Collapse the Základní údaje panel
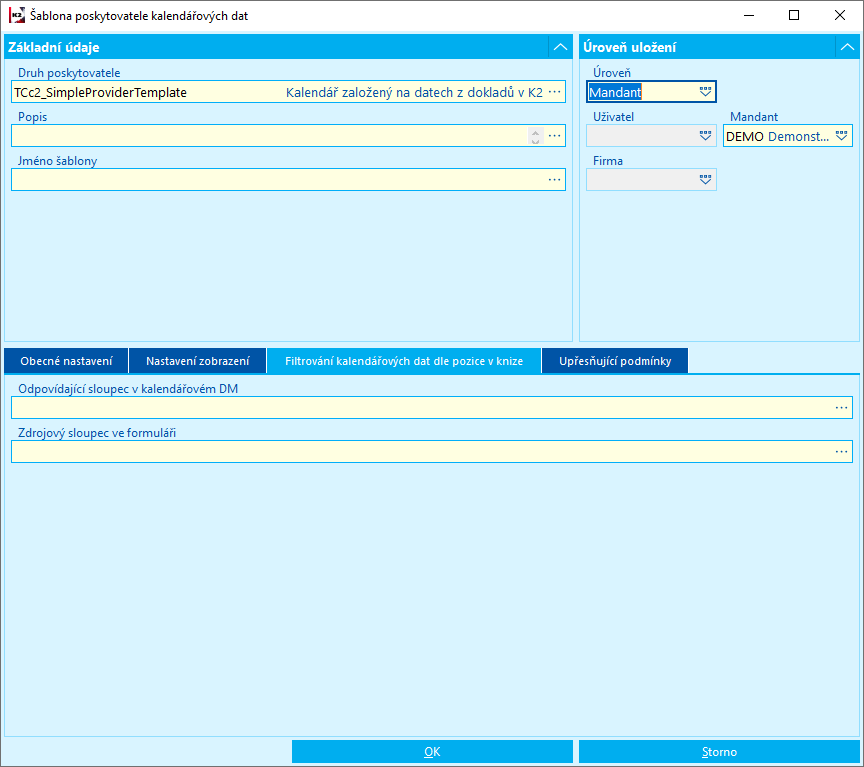The image size is (864, 767). click(560, 47)
